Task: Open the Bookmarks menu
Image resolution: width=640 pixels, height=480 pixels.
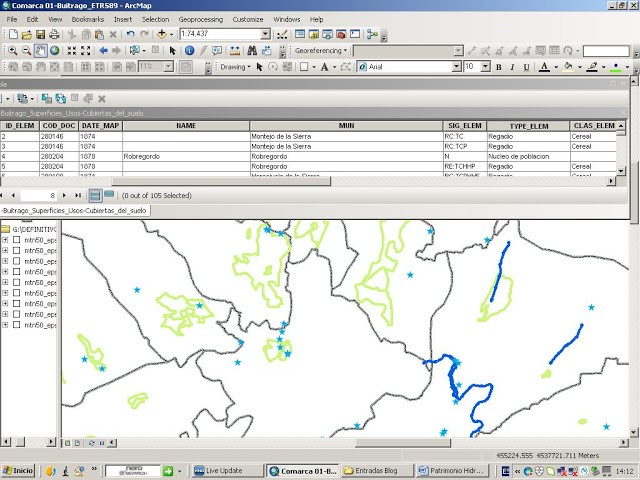Action: pos(87,19)
